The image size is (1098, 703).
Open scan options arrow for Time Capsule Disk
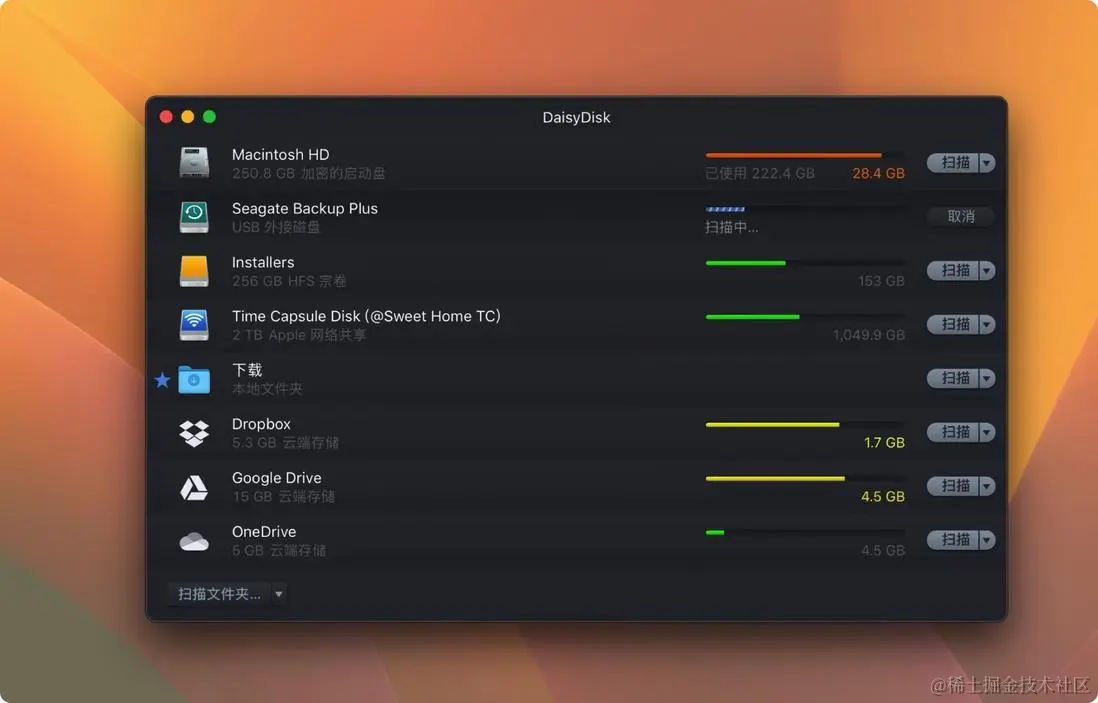987,324
